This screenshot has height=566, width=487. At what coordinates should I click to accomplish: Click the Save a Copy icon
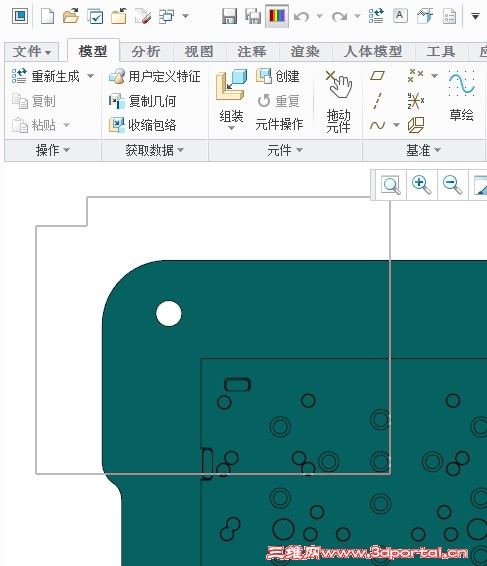(253, 16)
